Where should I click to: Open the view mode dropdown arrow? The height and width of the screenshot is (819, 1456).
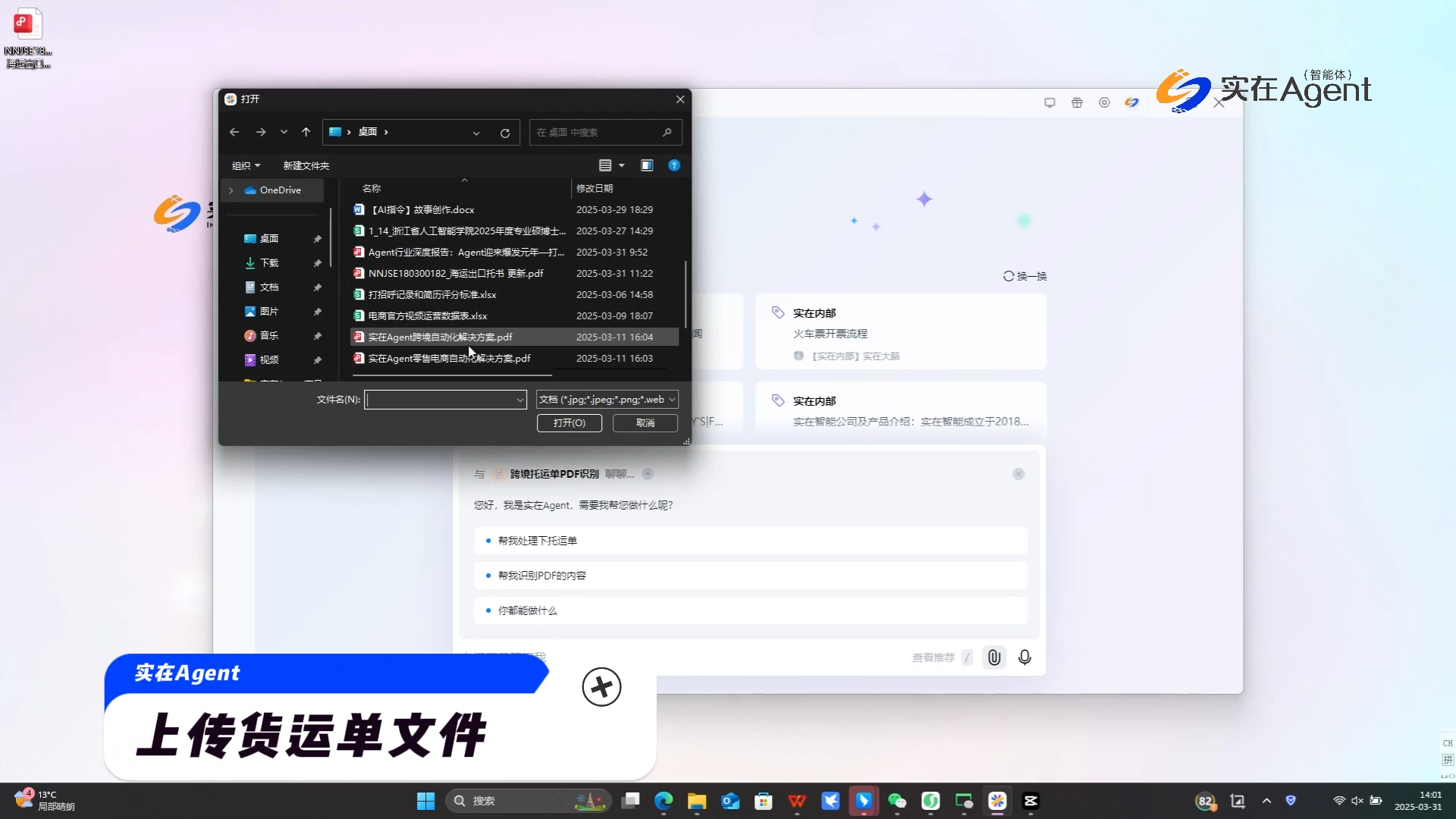pos(622,165)
